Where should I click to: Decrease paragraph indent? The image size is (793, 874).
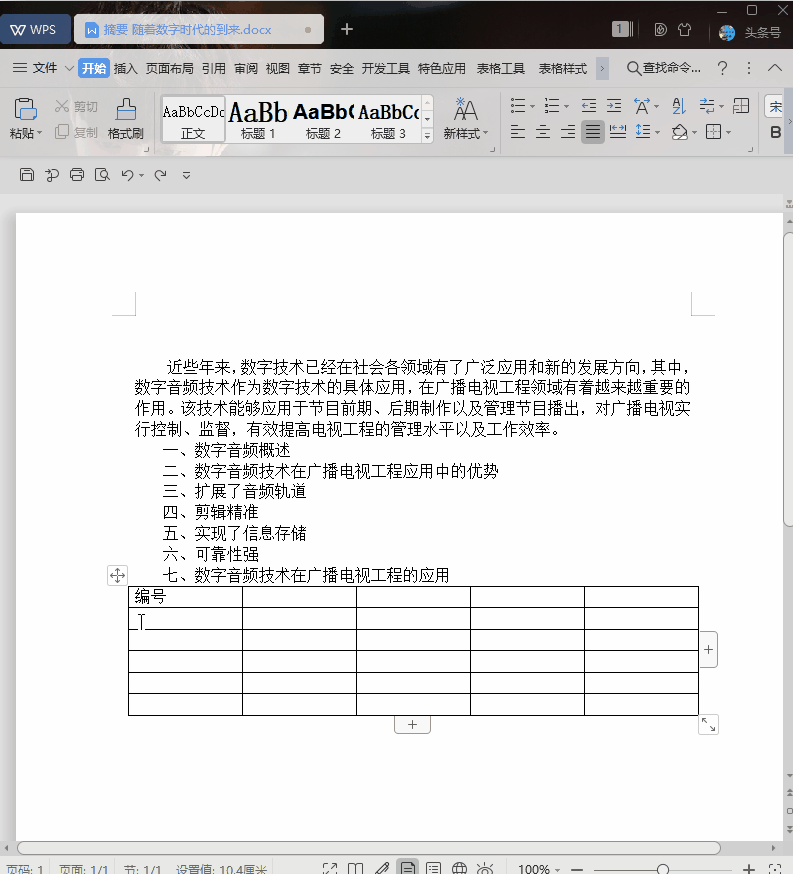tap(588, 105)
